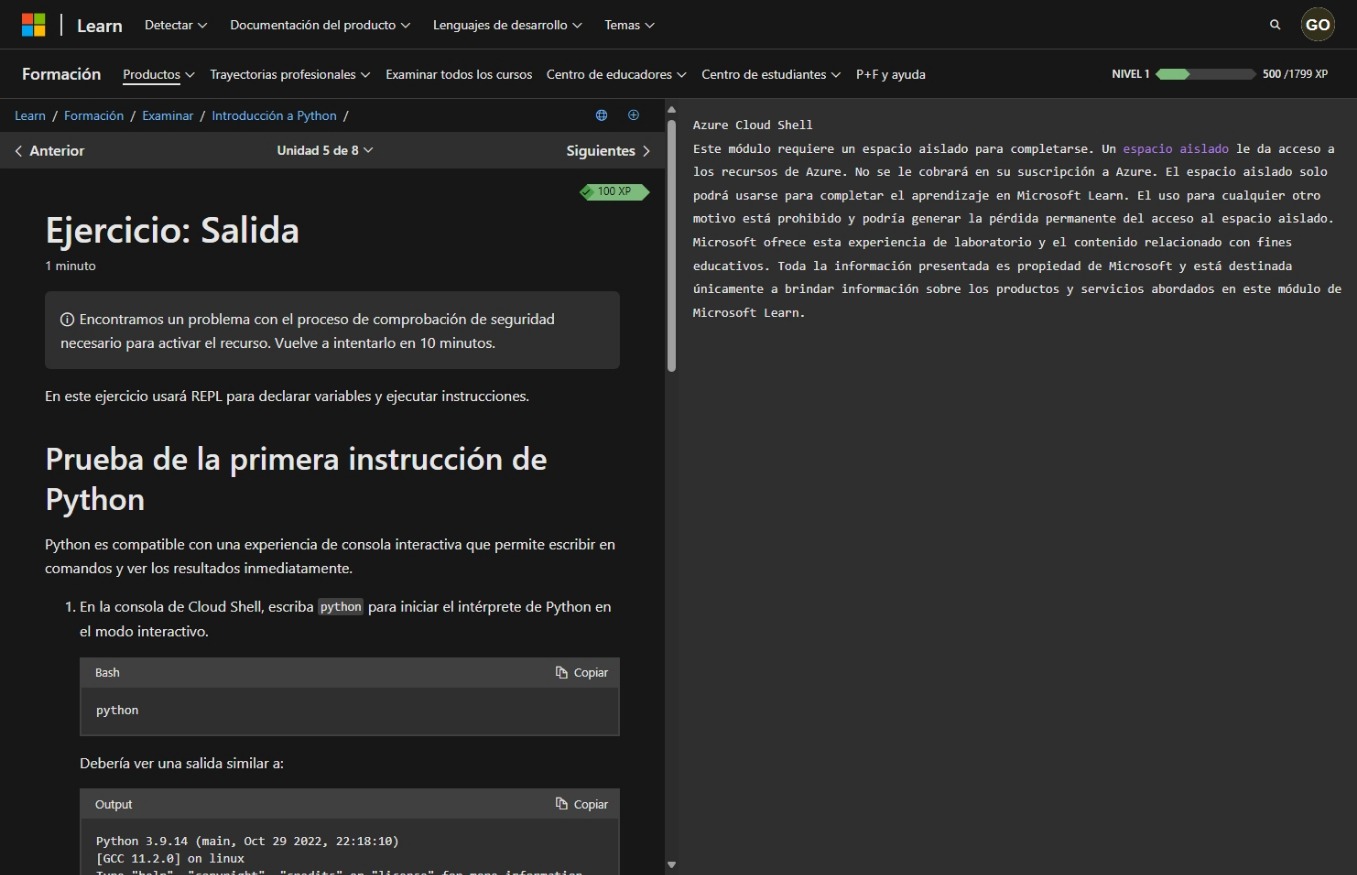Click the add to collection plus icon
The image size is (1357, 875).
pos(633,115)
